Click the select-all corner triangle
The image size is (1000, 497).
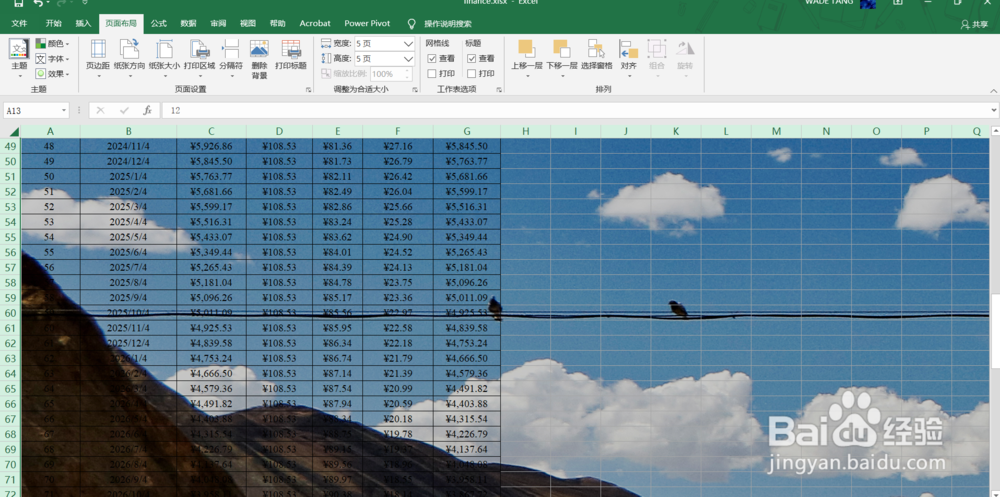tap(13, 131)
